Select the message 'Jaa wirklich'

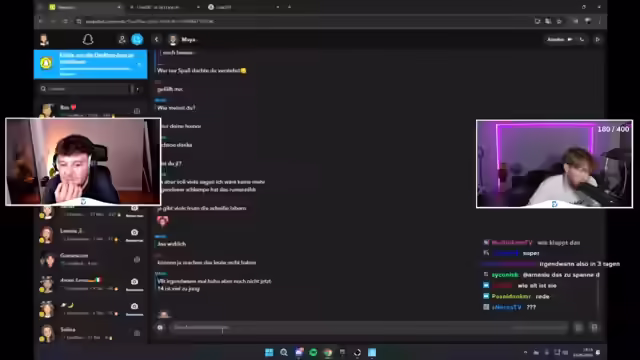coord(171,244)
